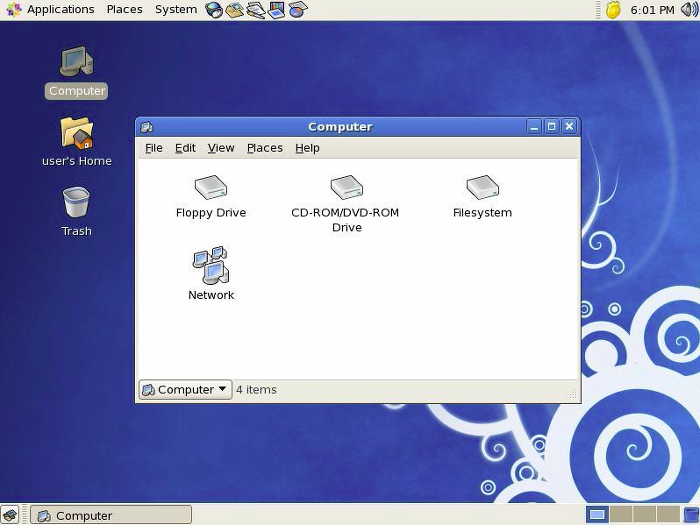Viewport: 700px width, 525px height.
Task: Click the Show Desktop button in bottom panel
Action: [x=10, y=515]
